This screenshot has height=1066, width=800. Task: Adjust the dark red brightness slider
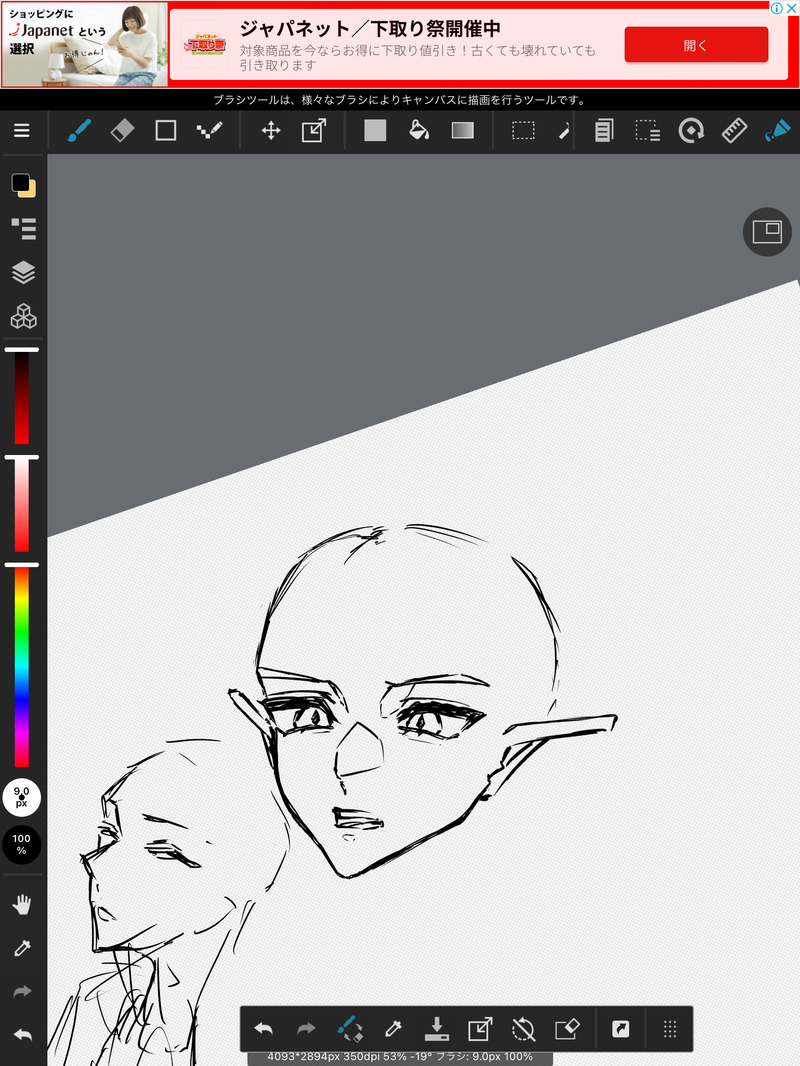click(x=22, y=397)
